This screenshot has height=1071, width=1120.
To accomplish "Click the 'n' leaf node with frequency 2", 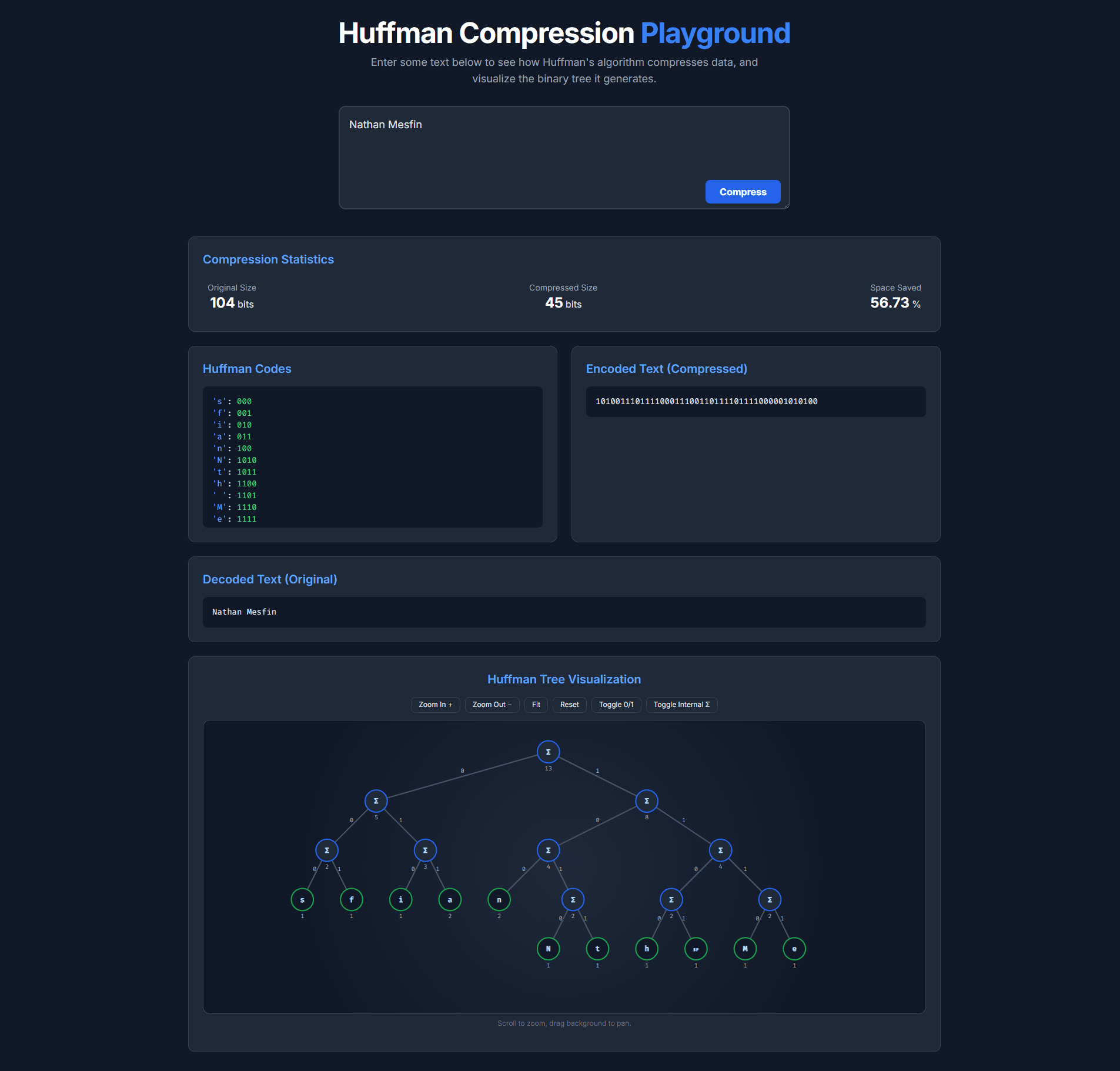I will [x=499, y=899].
